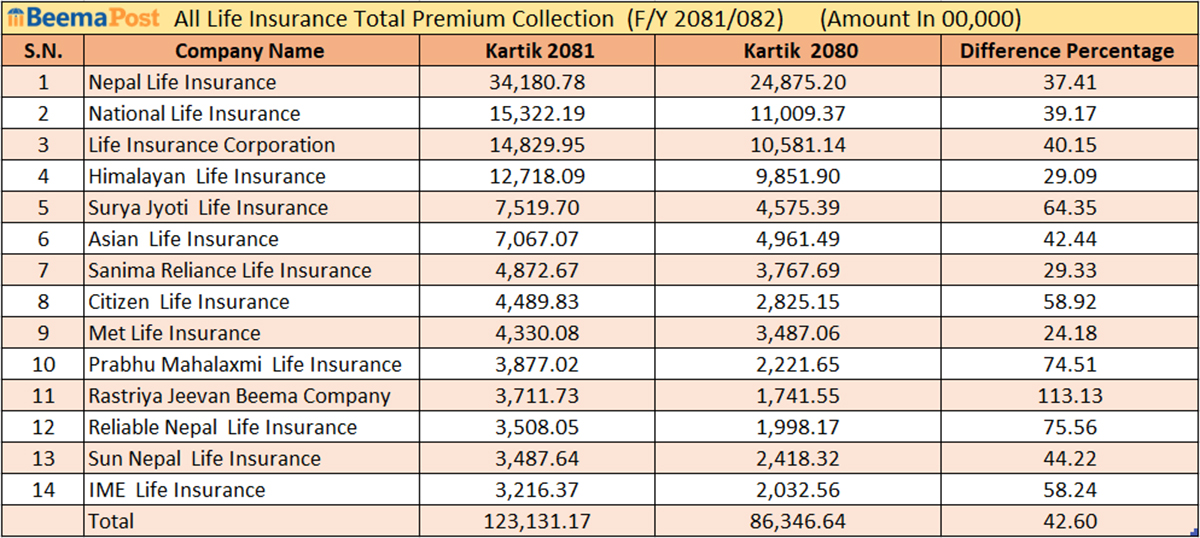Click the S.N. header cell
The image size is (1200, 538).
click(43, 51)
